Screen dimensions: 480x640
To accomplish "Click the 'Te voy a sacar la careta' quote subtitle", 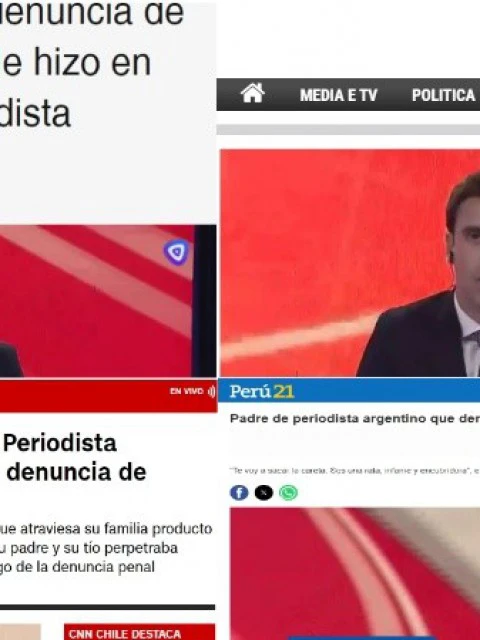I will [x=355, y=471].
